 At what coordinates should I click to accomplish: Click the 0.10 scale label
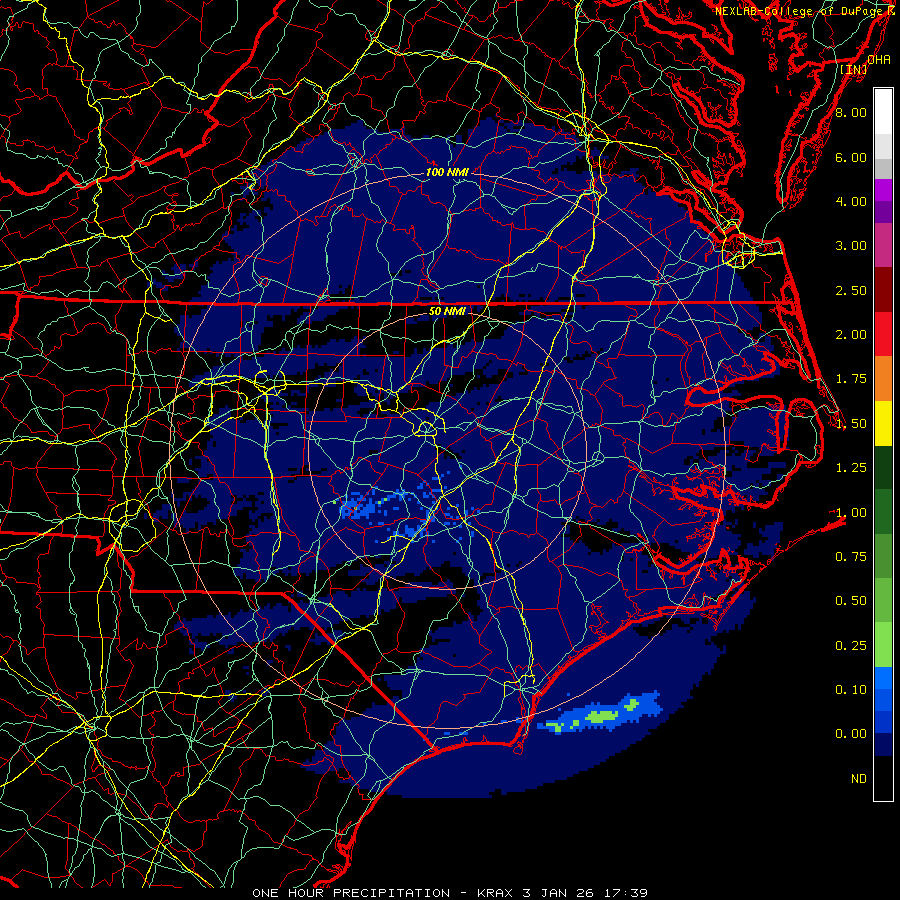[851, 690]
